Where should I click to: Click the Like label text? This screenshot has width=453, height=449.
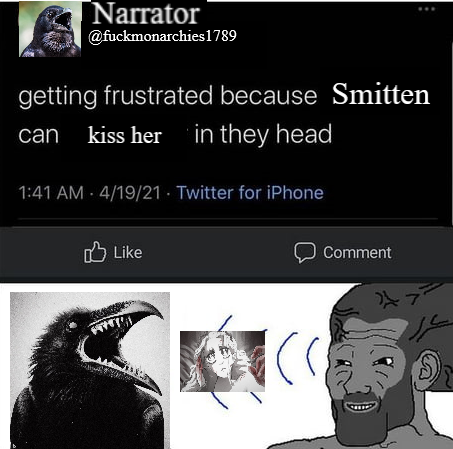click(128, 252)
